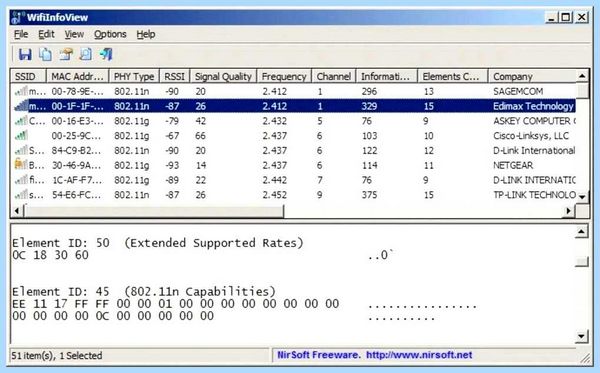Screen dimensions: 600x373
Task: Click the WifiInfoView title bar app icon
Action: point(18,17)
